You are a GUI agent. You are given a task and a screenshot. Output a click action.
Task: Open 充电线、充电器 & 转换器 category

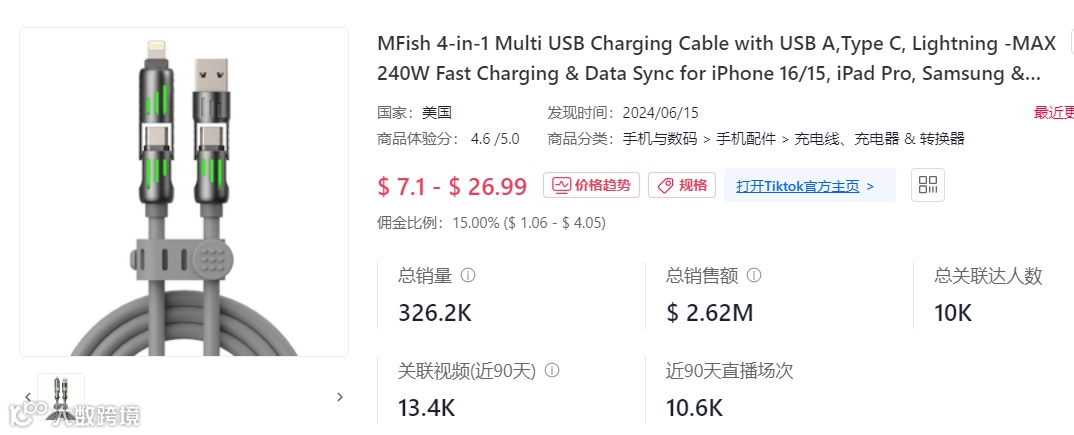879,139
